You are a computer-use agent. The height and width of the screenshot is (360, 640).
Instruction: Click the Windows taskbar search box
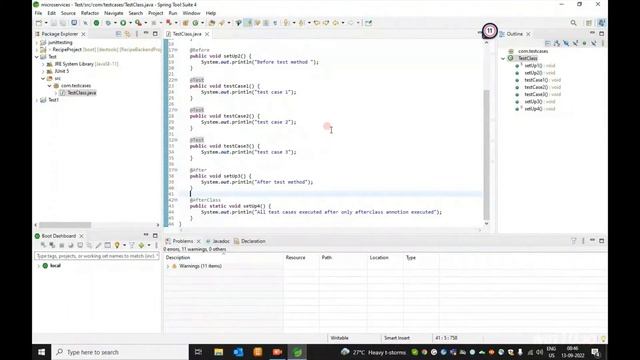[x=120, y=352]
